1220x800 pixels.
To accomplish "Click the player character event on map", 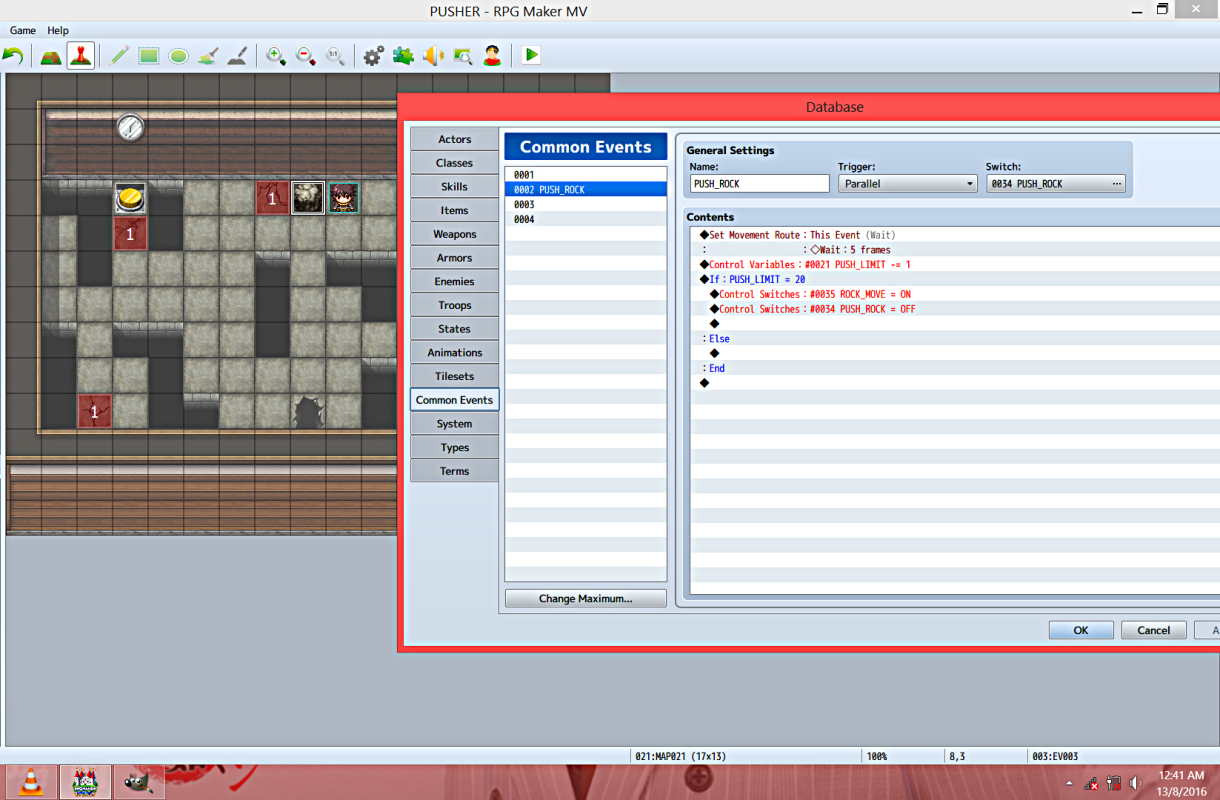I will coord(344,198).
